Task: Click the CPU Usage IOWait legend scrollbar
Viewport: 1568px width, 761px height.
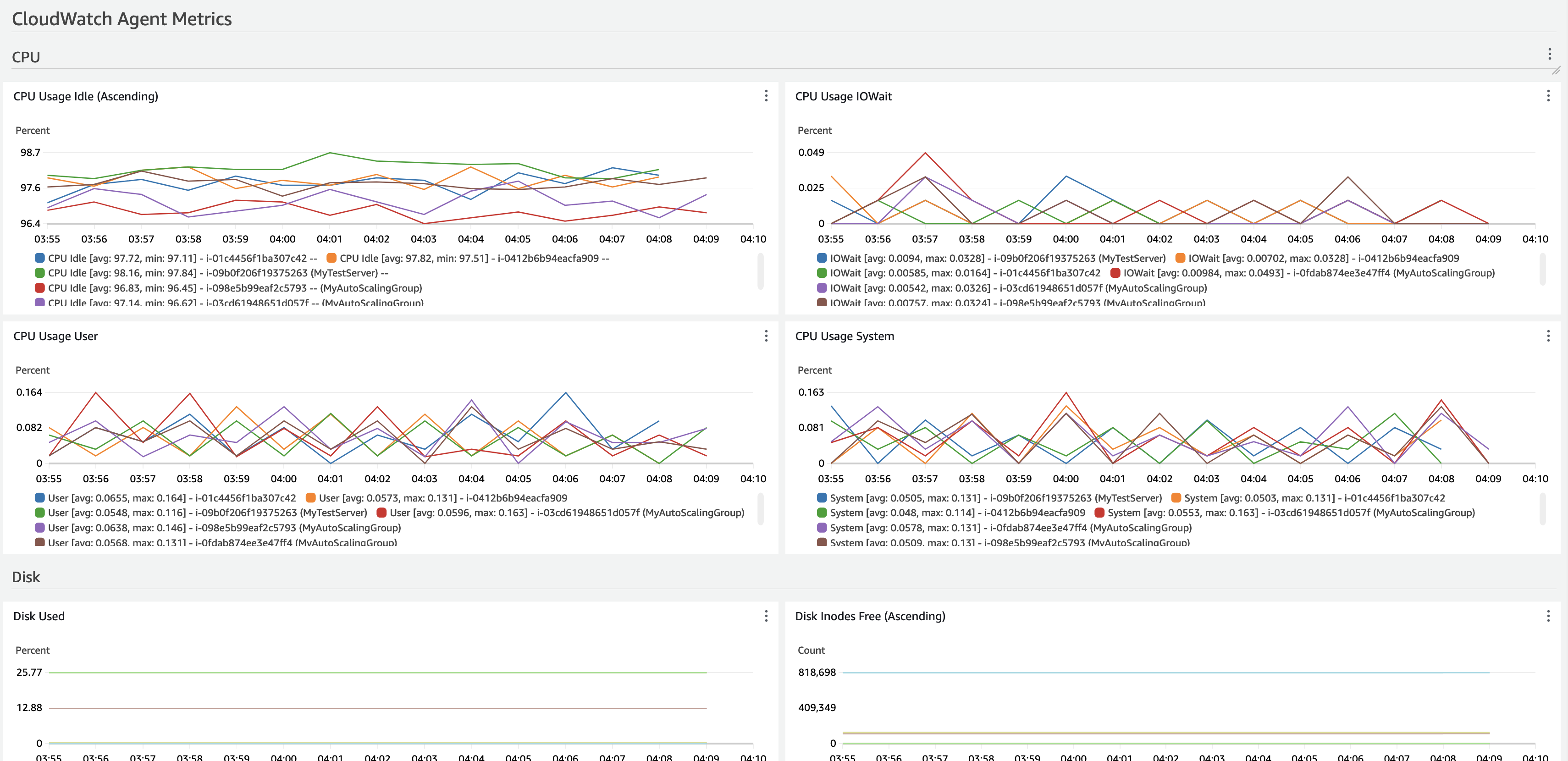Action: [1542, 269]
